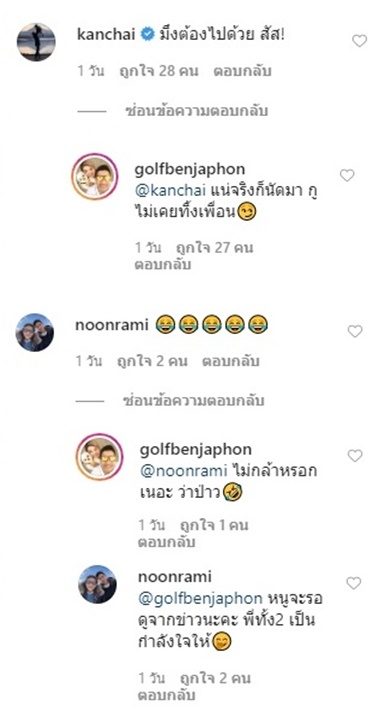Tap heart on noonrami's laughing emoji comment
Image resolution: width=384 pixels, height=728 pixels.
coord(355,331)
